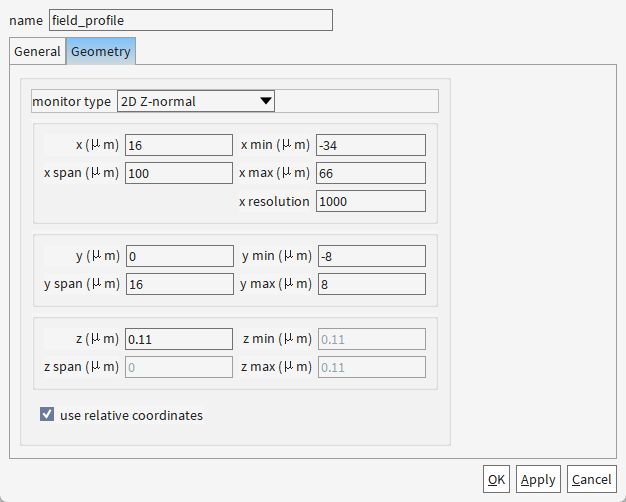Click the x resolution field
Image resolution: width=626 pixels, height=502 pixels.
pyautogui.click(x=371, y=201)
